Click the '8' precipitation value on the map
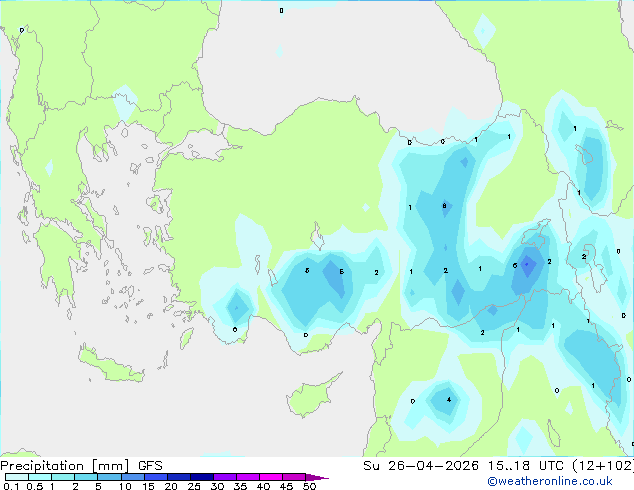Viewport: 634px width, 490px height. pyautogui.click(x=444, y=206)
